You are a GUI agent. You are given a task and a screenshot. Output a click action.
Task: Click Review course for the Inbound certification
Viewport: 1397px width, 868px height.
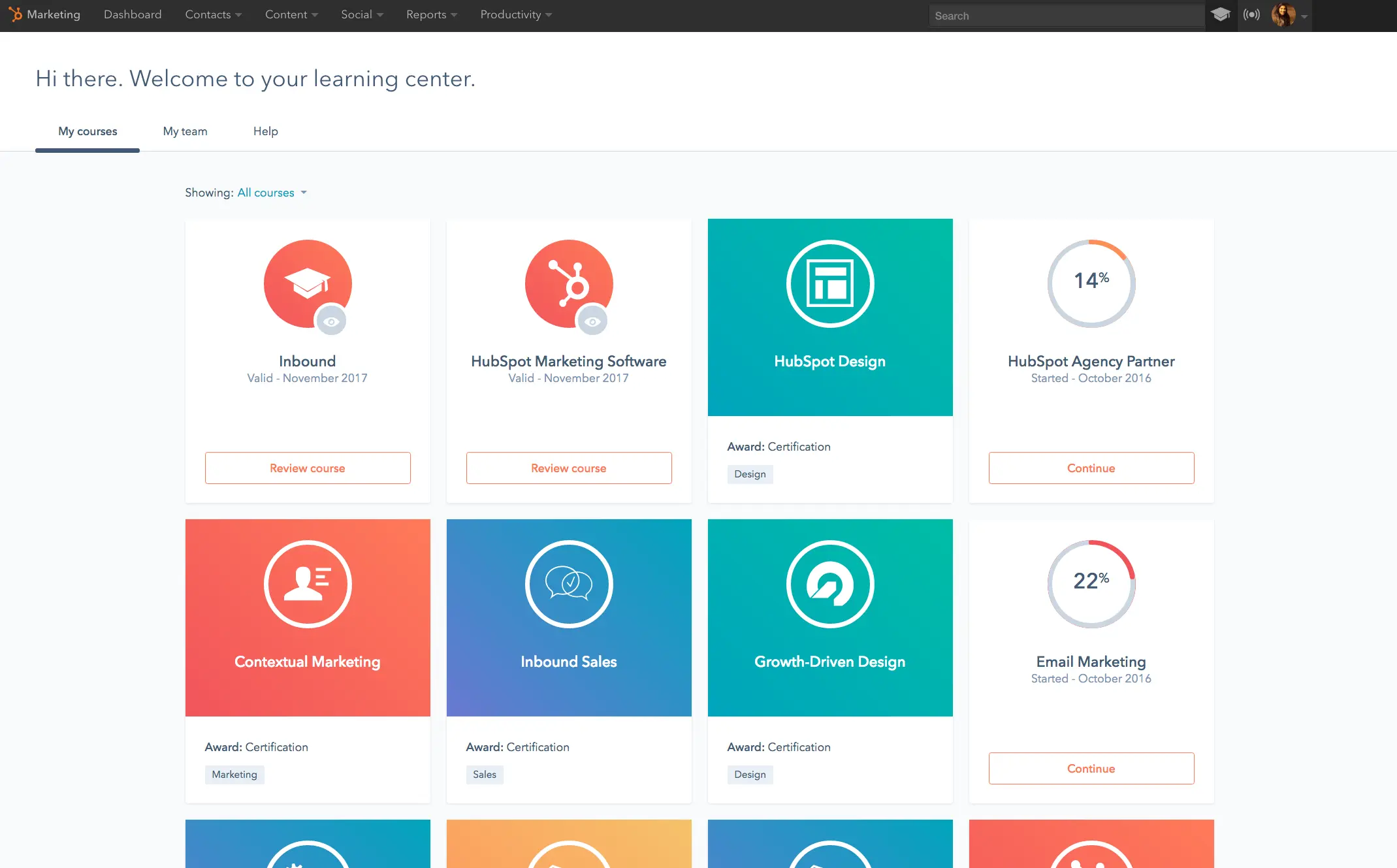(307, 468)
